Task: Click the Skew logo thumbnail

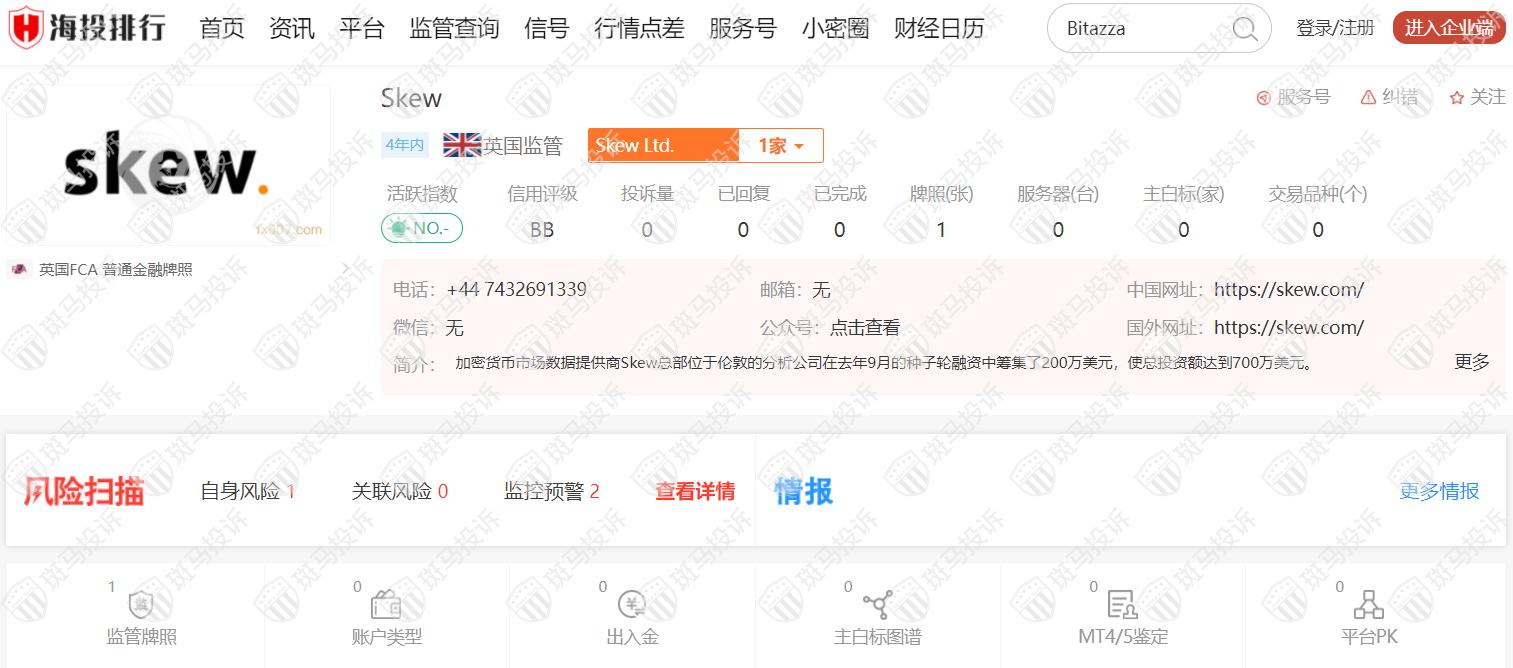Action: (168, 165)
